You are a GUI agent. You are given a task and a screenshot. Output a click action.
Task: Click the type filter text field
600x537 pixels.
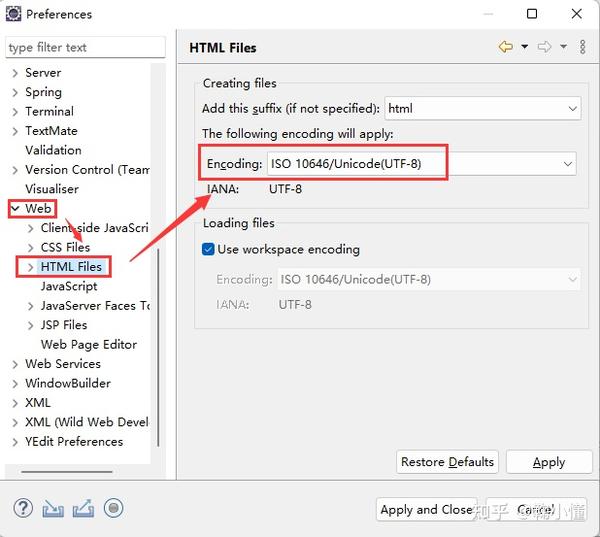85,47
